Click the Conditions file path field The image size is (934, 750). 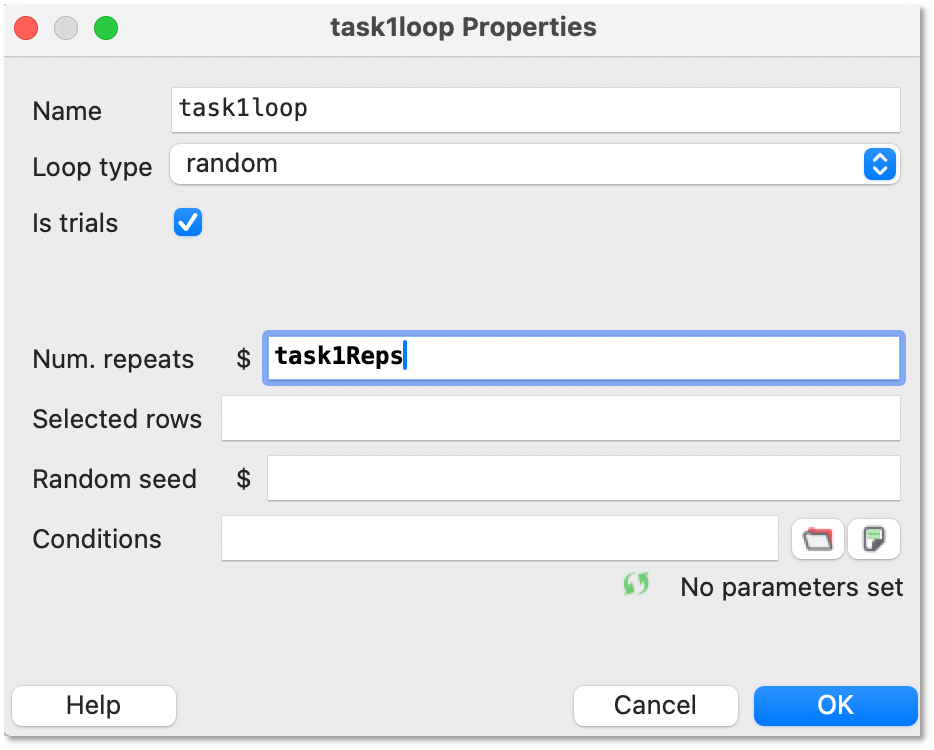(500, 539)
